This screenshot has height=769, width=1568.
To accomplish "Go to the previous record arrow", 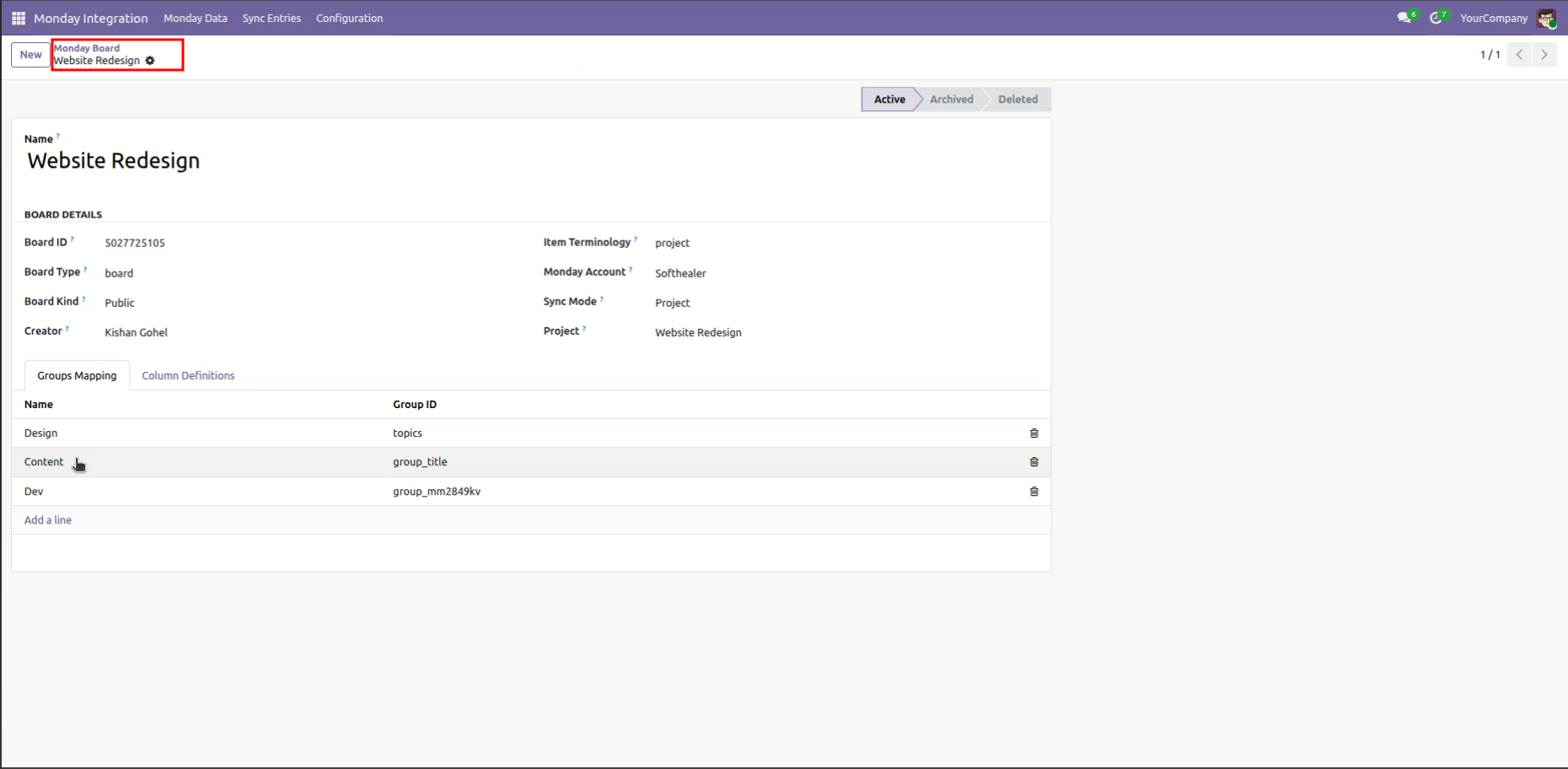I will 1519,55.
